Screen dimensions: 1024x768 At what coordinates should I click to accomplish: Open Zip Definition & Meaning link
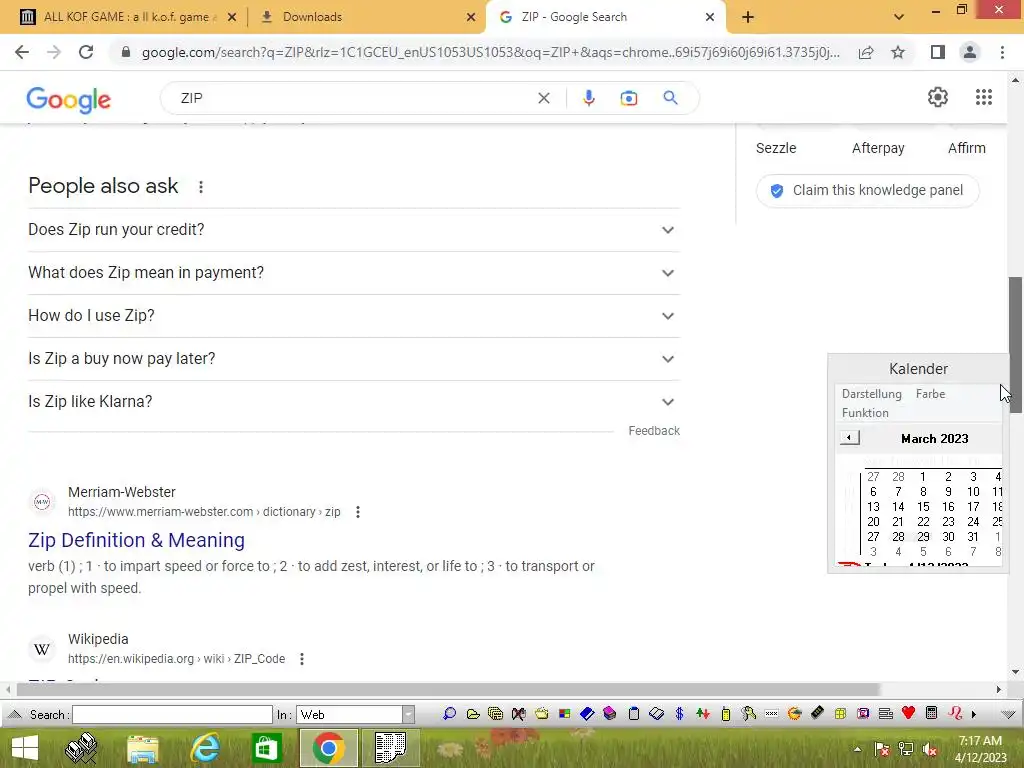(x=136, y=540)
